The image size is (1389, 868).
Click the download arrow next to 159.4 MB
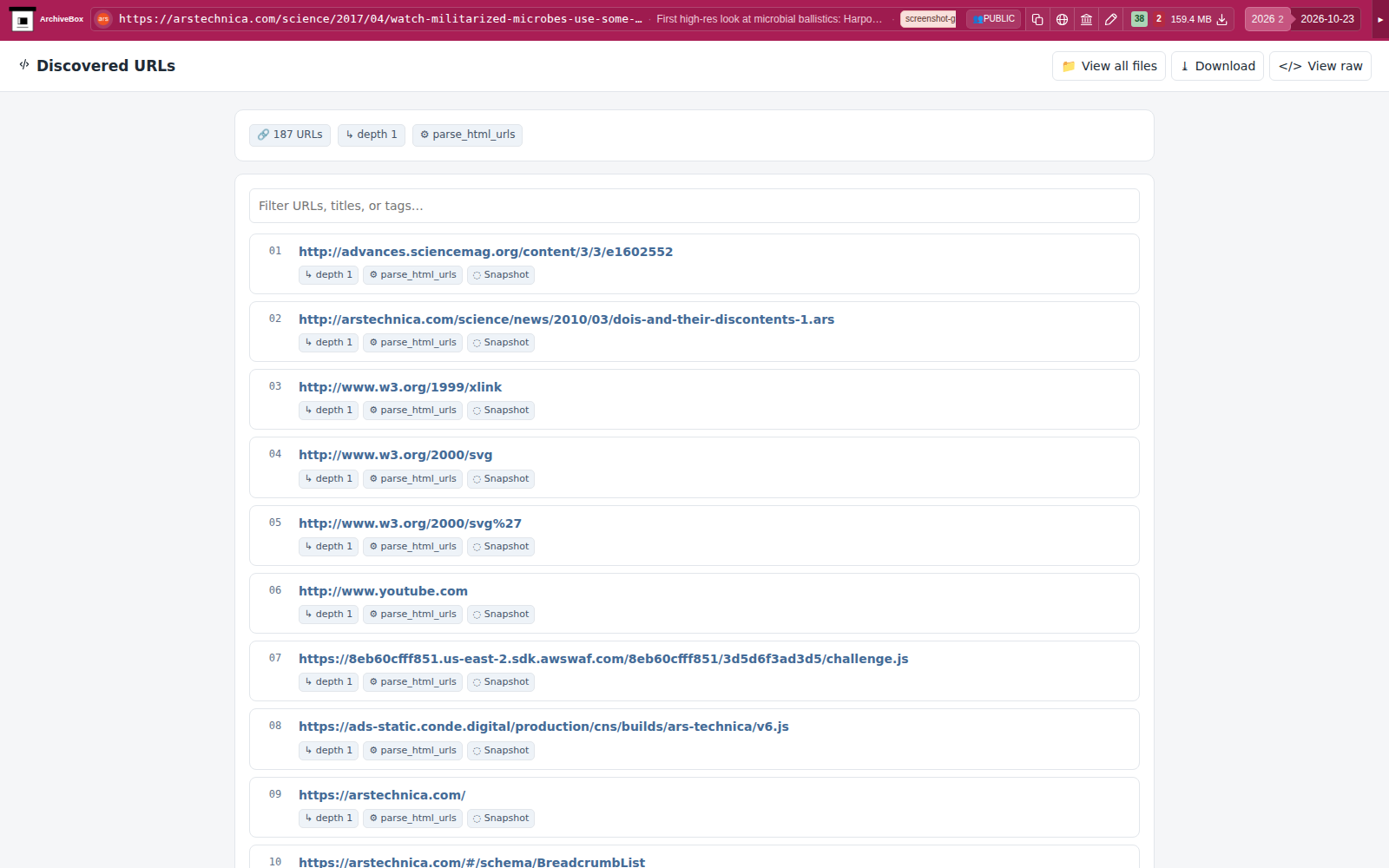[x=1221, y=19]
